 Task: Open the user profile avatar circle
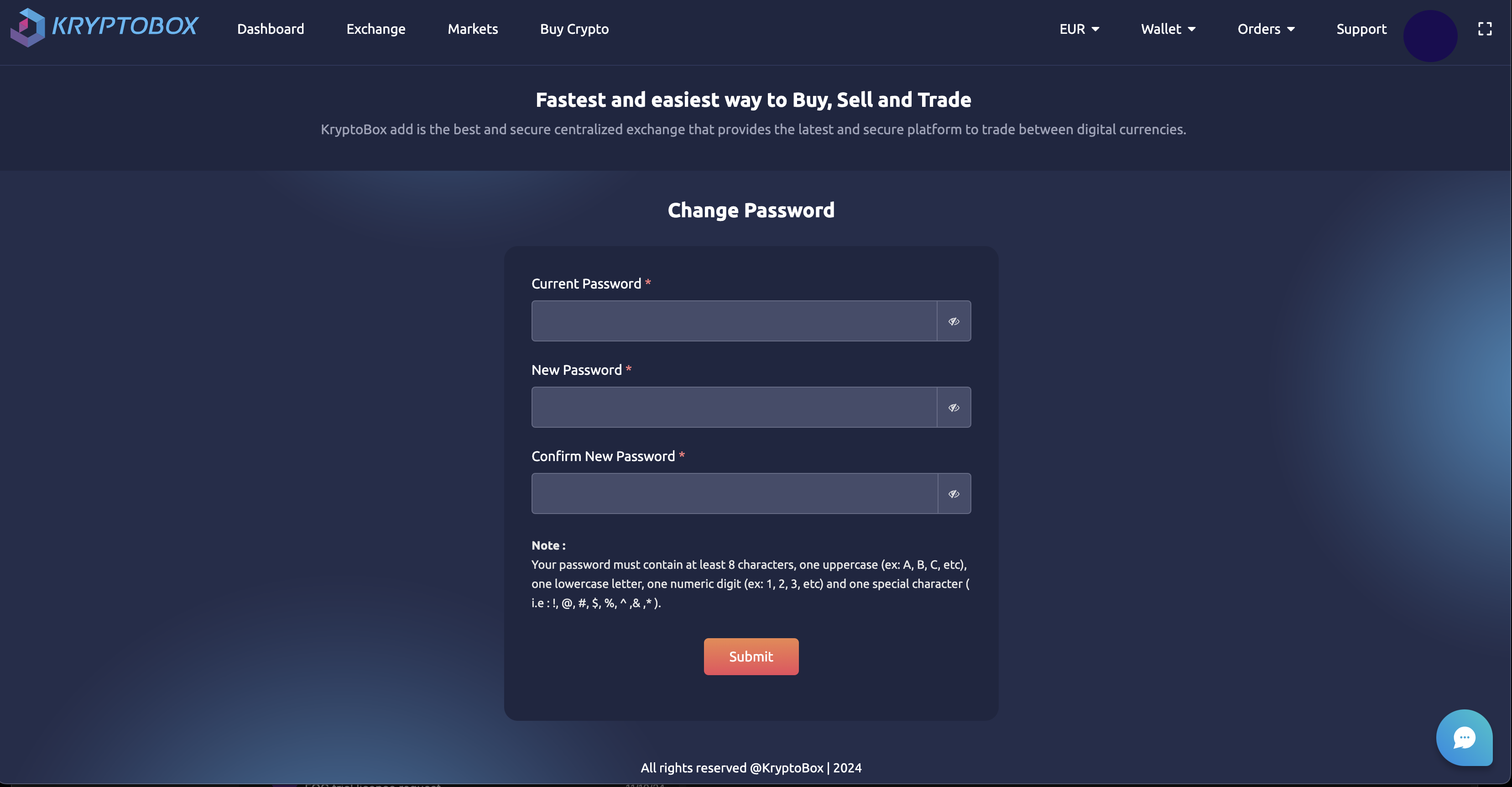coord(1430,36)
